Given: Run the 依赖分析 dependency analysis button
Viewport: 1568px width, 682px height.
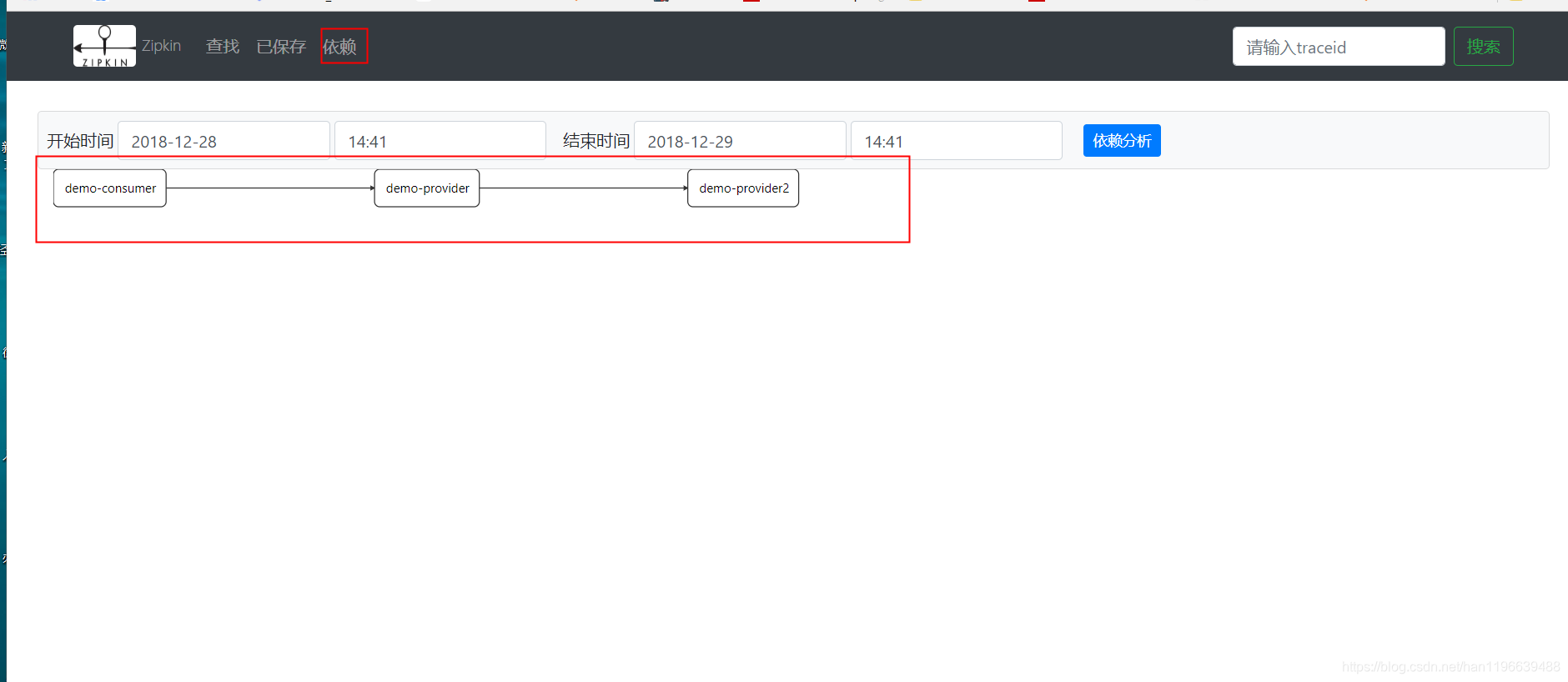Looking at the screenshot, I should [x=1122, y=141].
